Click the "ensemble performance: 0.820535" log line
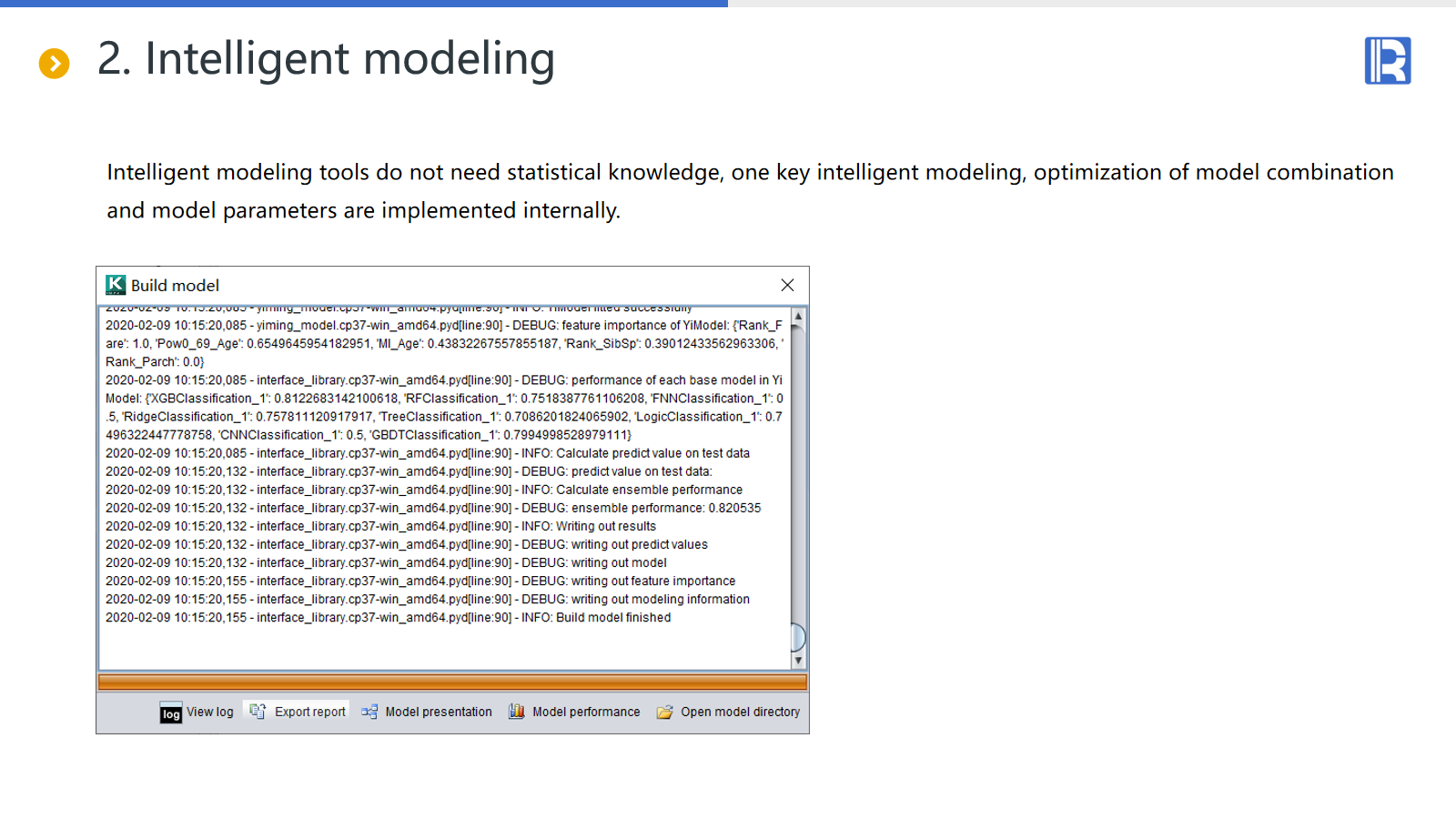The width and height of the screenshot is (1456, 819). [x=433, y=508]
